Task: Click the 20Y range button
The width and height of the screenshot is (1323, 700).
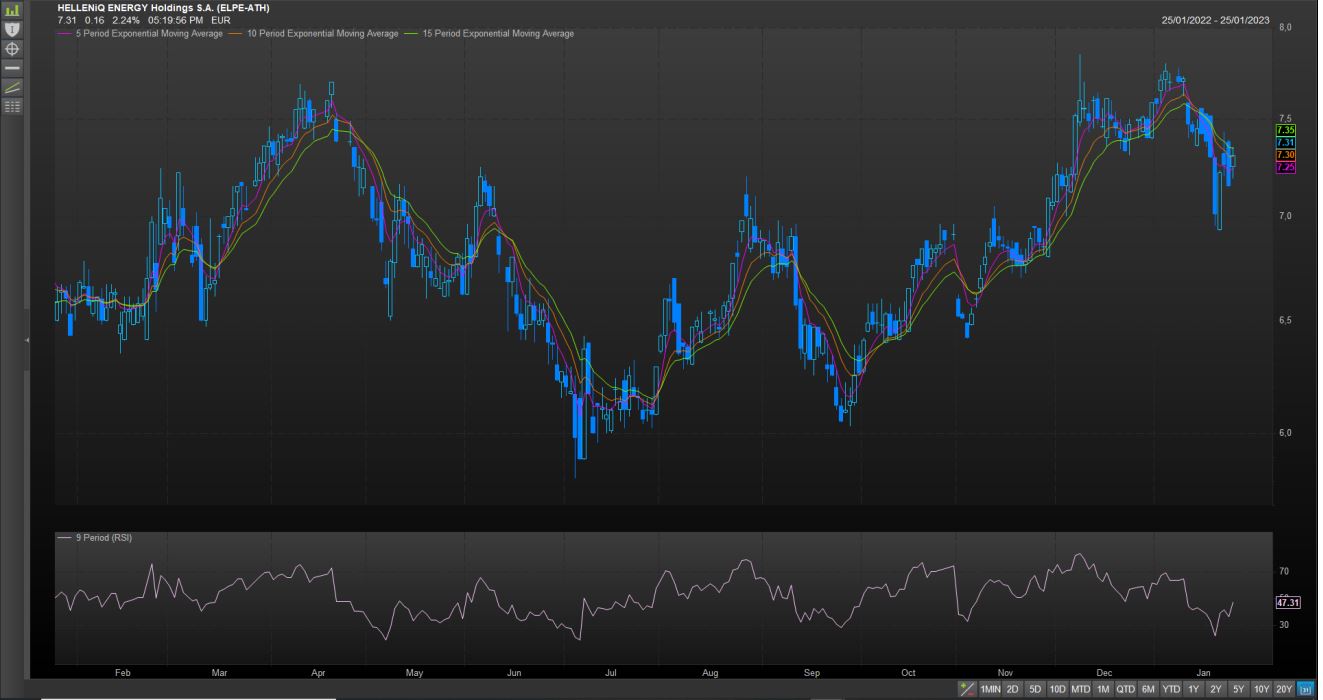Action: [x=1284, y=689]
